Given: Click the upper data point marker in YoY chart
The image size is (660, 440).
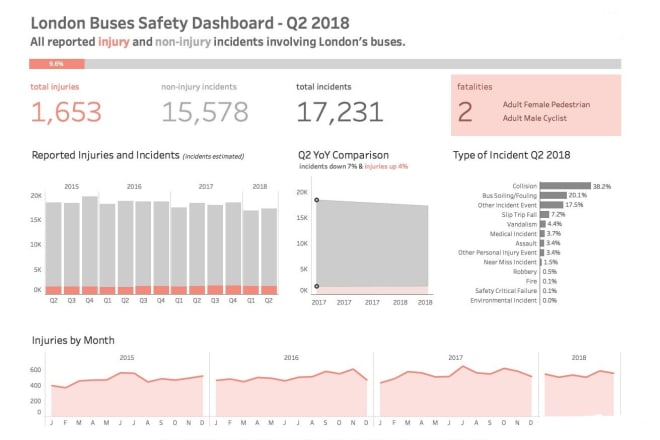Looking at the screenshot, I should click(317, 200).
